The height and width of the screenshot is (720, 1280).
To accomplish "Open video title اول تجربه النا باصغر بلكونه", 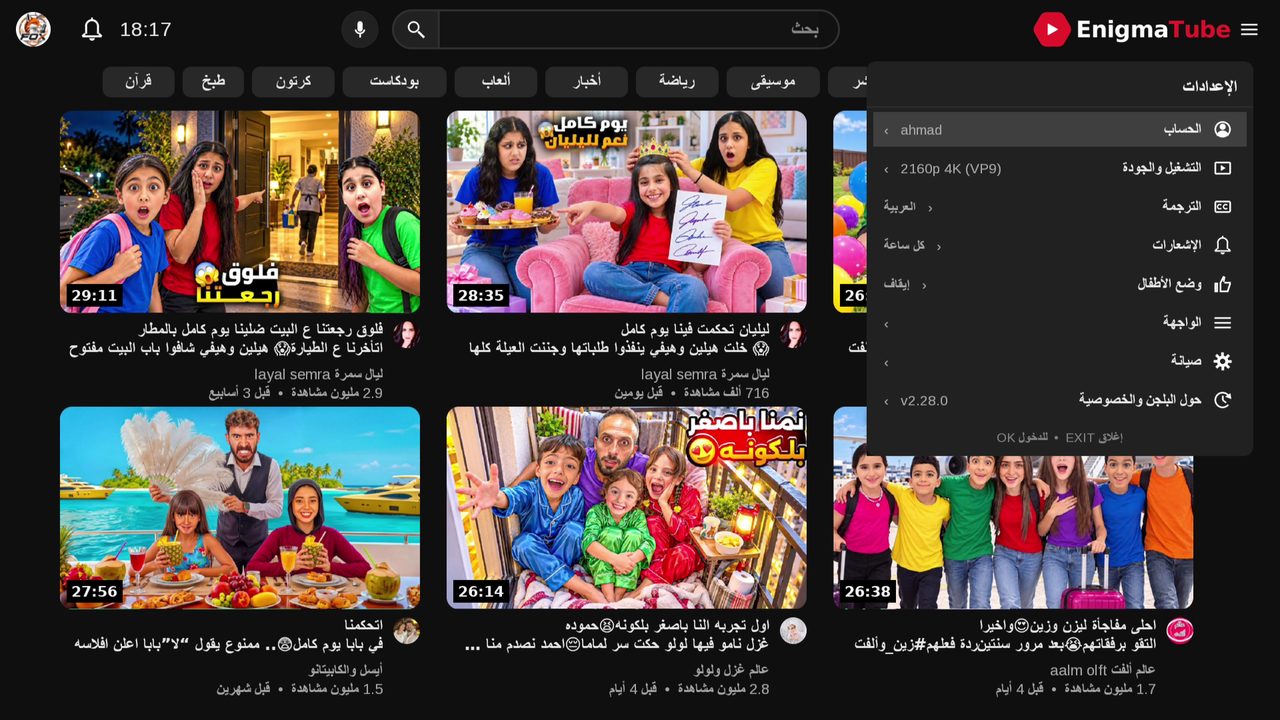I will coord(617,634).
